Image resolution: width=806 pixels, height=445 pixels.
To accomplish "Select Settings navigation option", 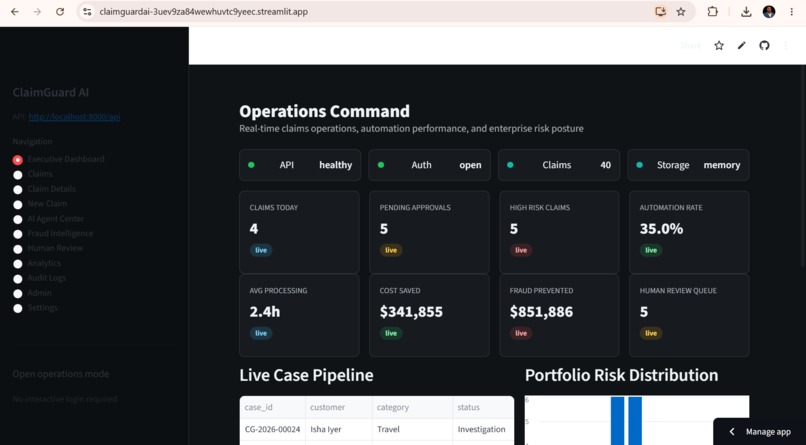I will click(35, 308).
